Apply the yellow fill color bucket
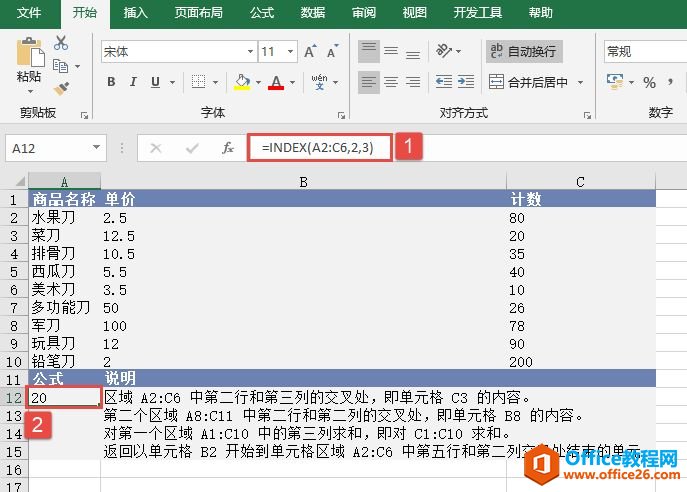 242,82
